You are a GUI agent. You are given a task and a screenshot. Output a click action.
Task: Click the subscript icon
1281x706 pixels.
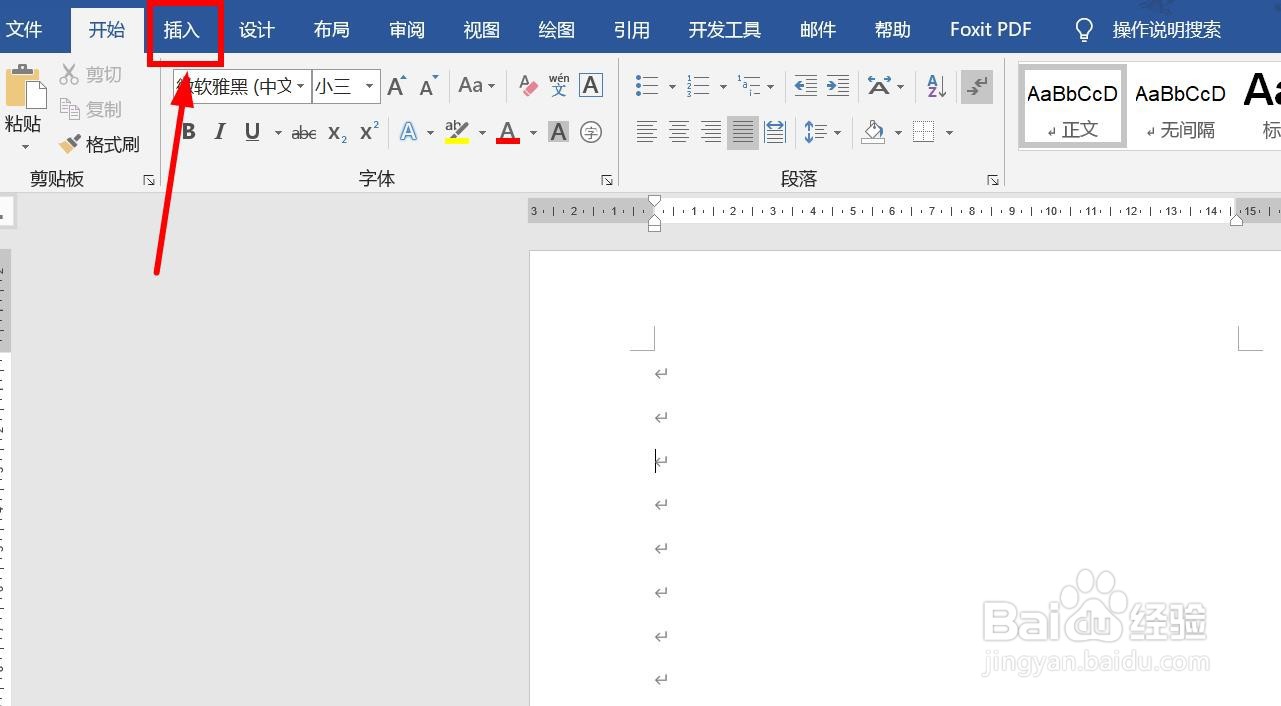334,131
